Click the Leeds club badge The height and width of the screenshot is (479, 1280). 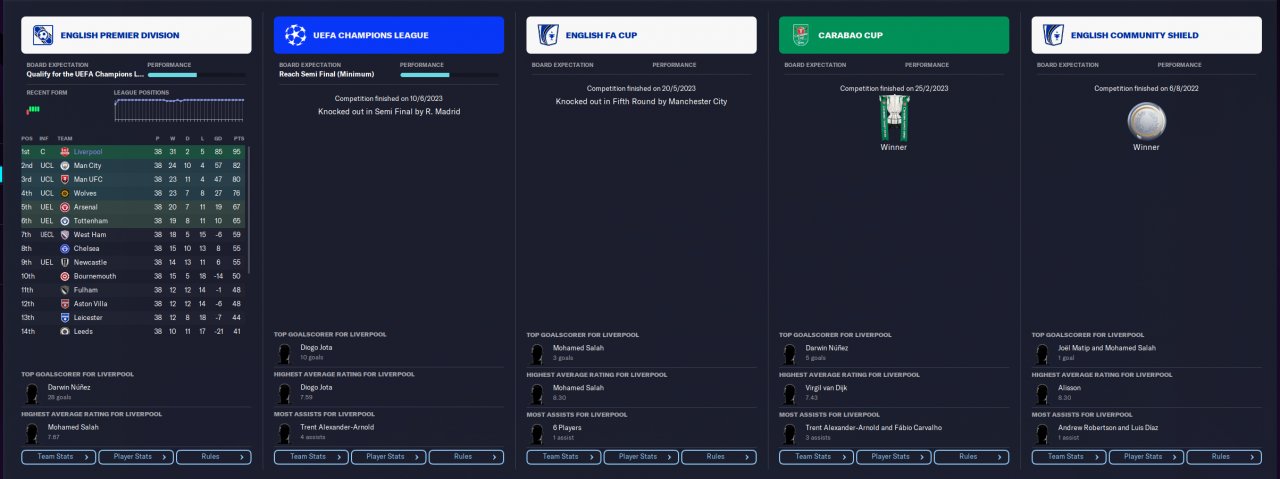(64, 331)
